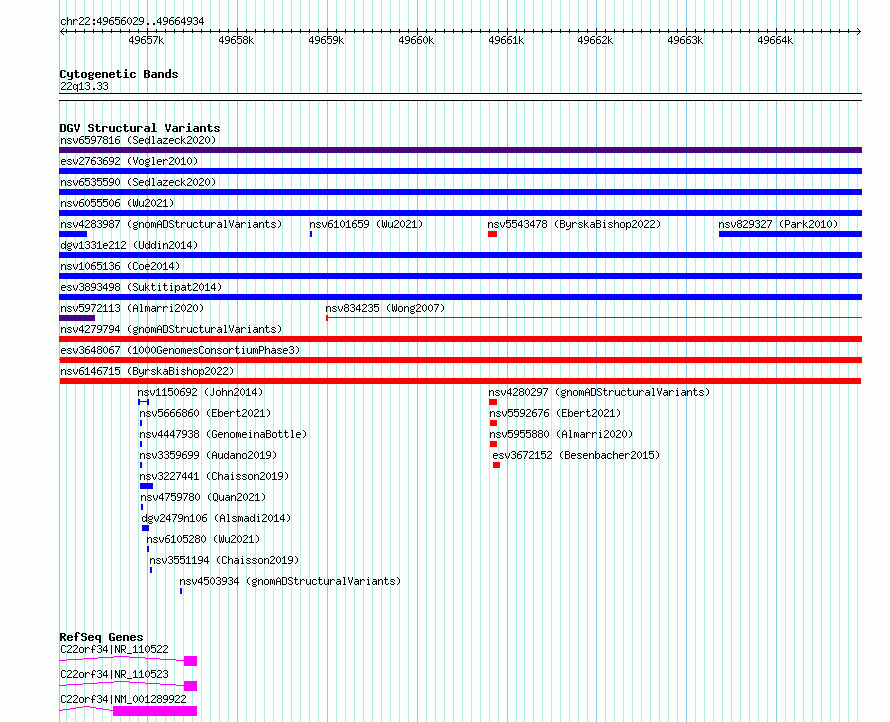
Task: Click the 49660k ruler position
Action: 416,40
